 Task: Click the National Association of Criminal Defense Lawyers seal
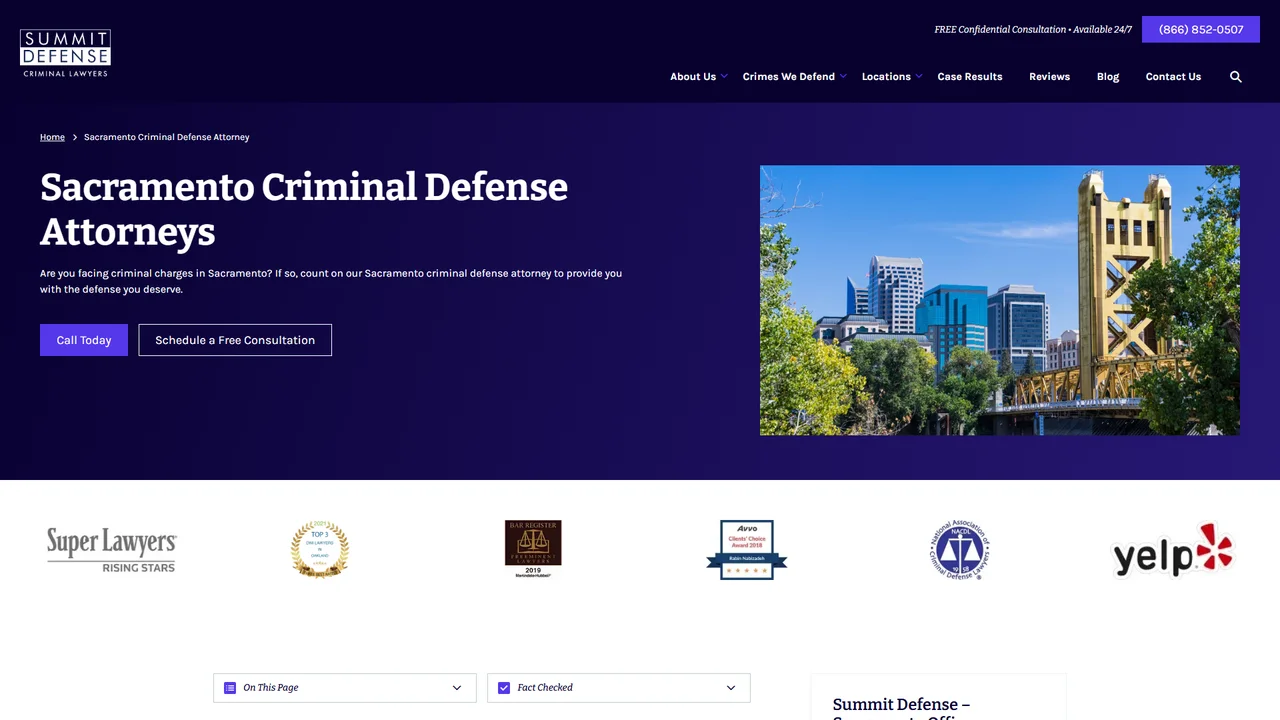[x=959, y=549]
